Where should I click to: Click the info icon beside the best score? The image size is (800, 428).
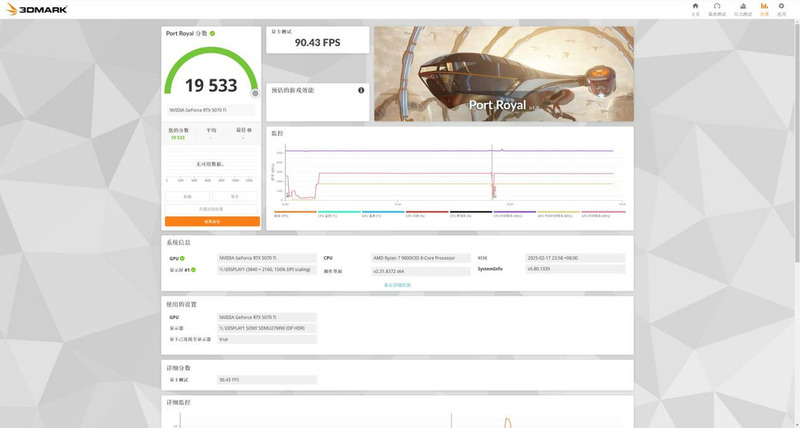point(249,130)
